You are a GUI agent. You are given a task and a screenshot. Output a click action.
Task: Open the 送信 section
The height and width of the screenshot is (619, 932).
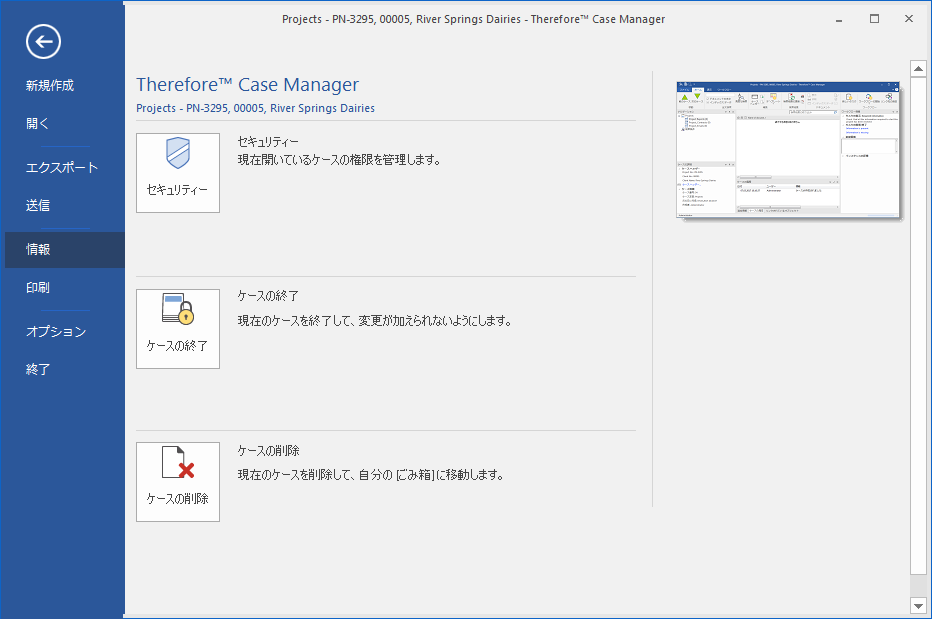click(38, 206)
